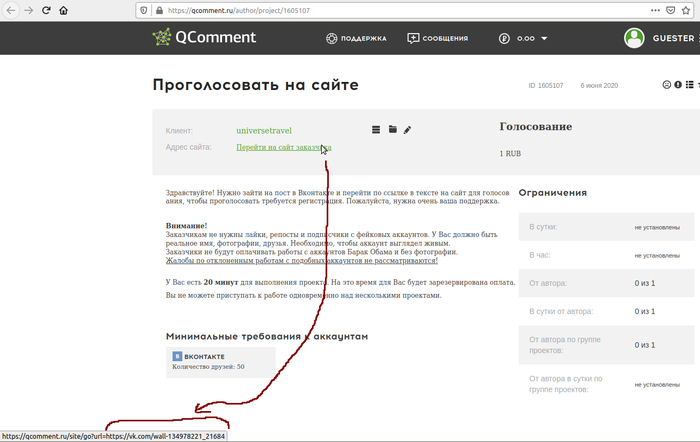
Task: Click the browser forward arrow
Action: point(29,10)
